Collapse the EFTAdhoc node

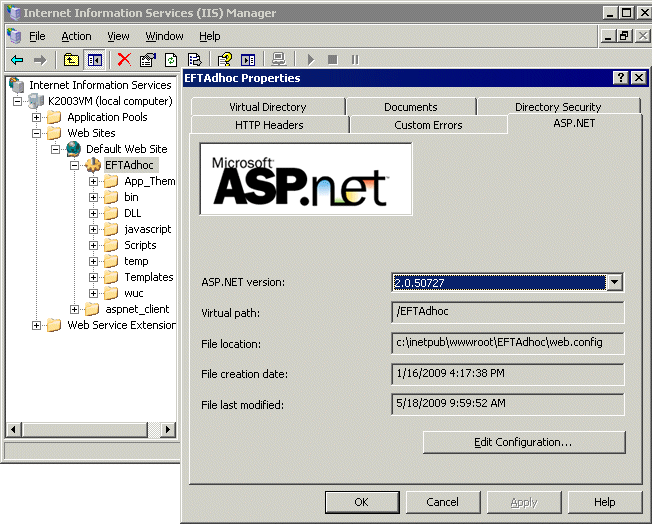pyautogui.click(x=74, y=166)
